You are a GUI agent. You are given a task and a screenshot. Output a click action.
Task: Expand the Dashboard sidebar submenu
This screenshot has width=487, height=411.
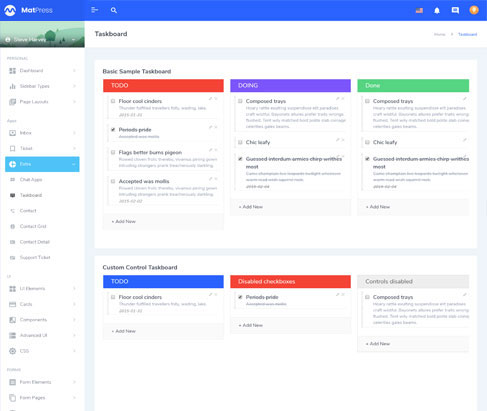pyautogui.click(x=74, y=71)
